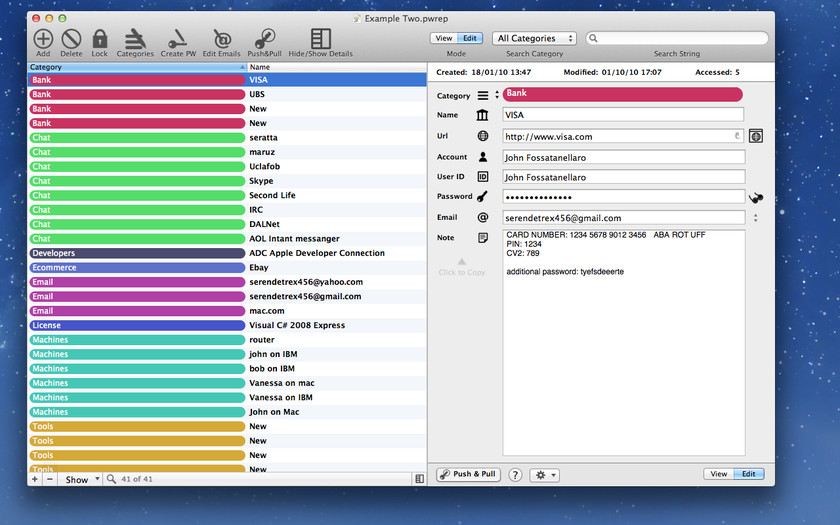Lock the database with Lock icon

(x=100, y=39)
